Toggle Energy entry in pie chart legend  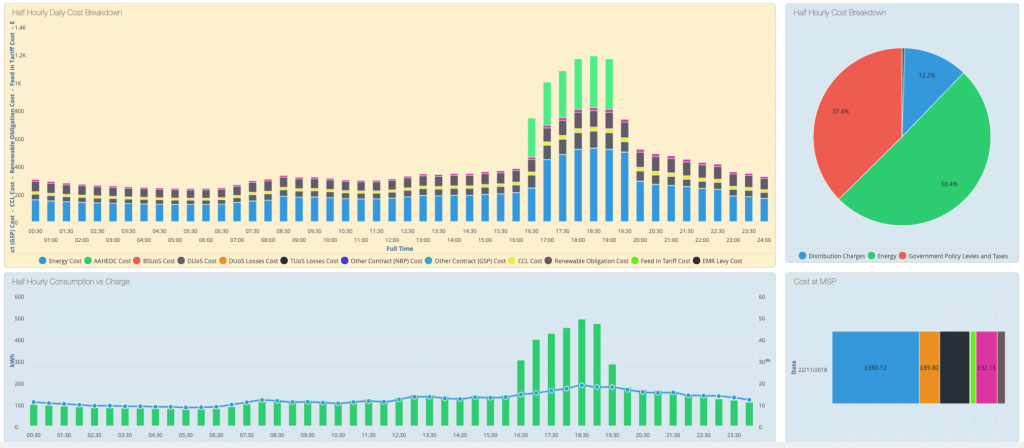tap(880, 255)
